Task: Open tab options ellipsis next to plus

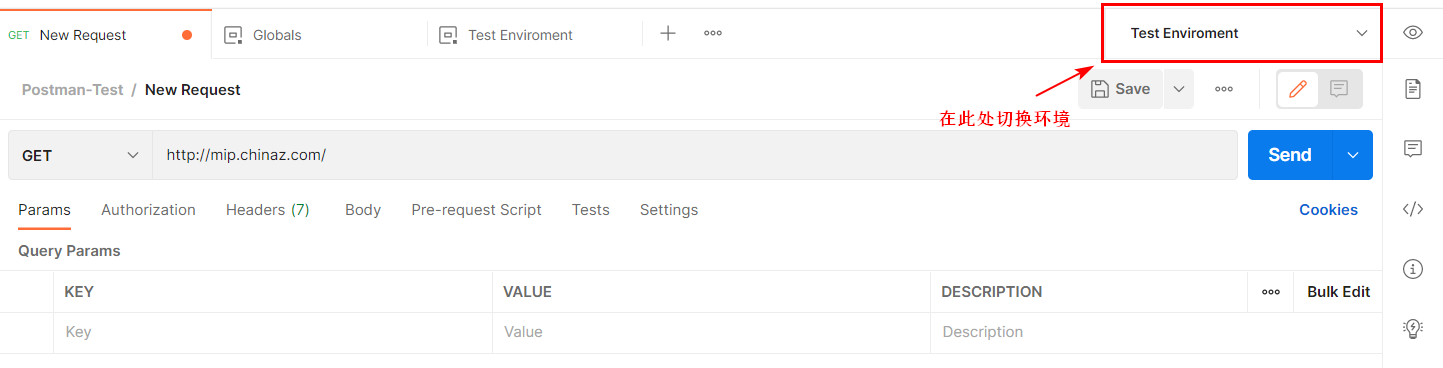Action: tap(713, 33)
